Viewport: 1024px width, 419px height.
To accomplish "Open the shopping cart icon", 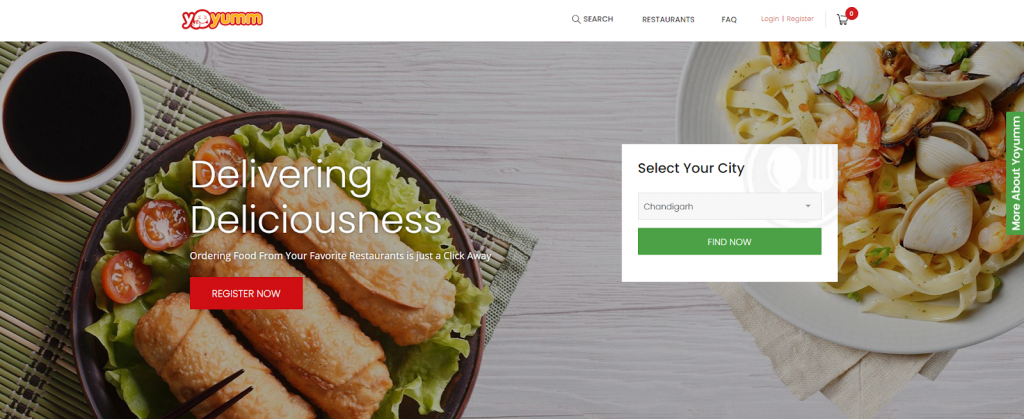I will [x=842, y=20].
